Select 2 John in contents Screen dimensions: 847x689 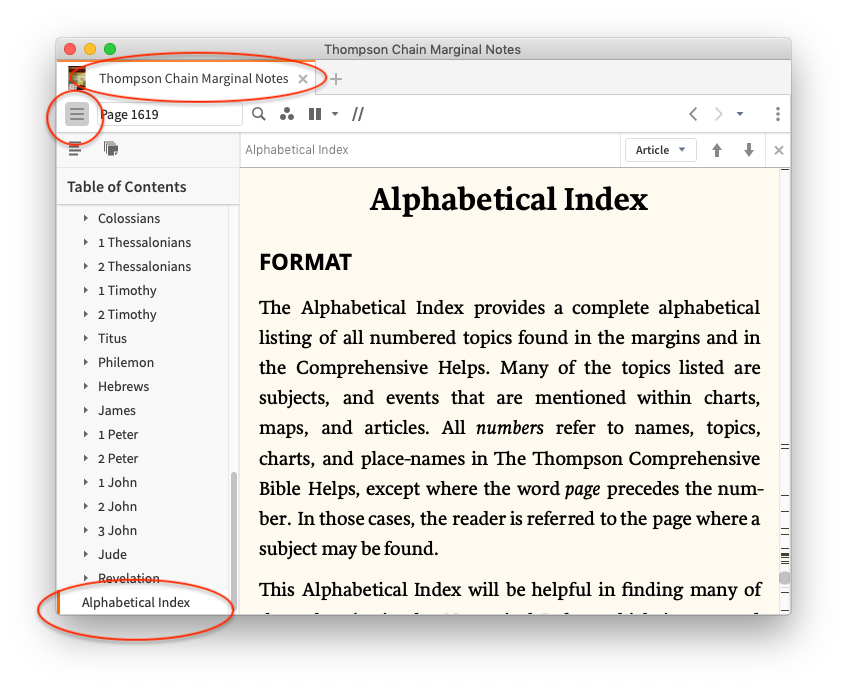(117, 506)
